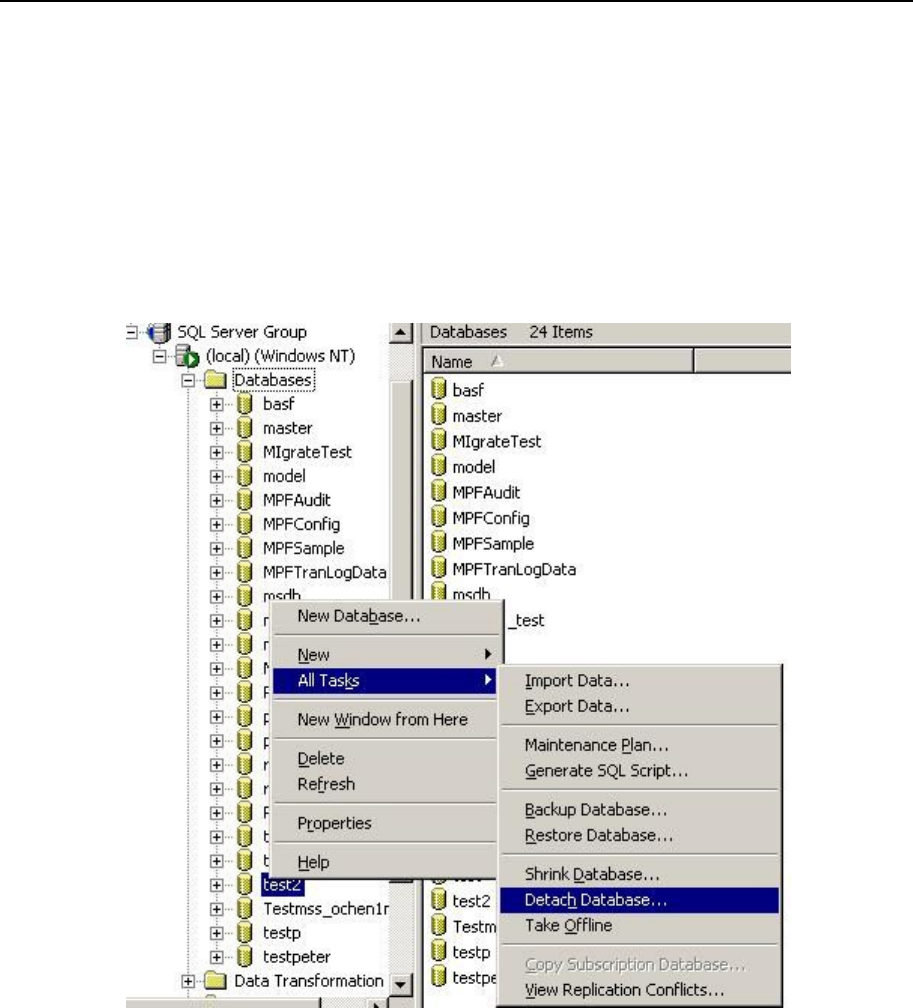The height and width of the screenshot is (1008, 913).
Task: Click test2 database icon in right pane
Action: 438,900
